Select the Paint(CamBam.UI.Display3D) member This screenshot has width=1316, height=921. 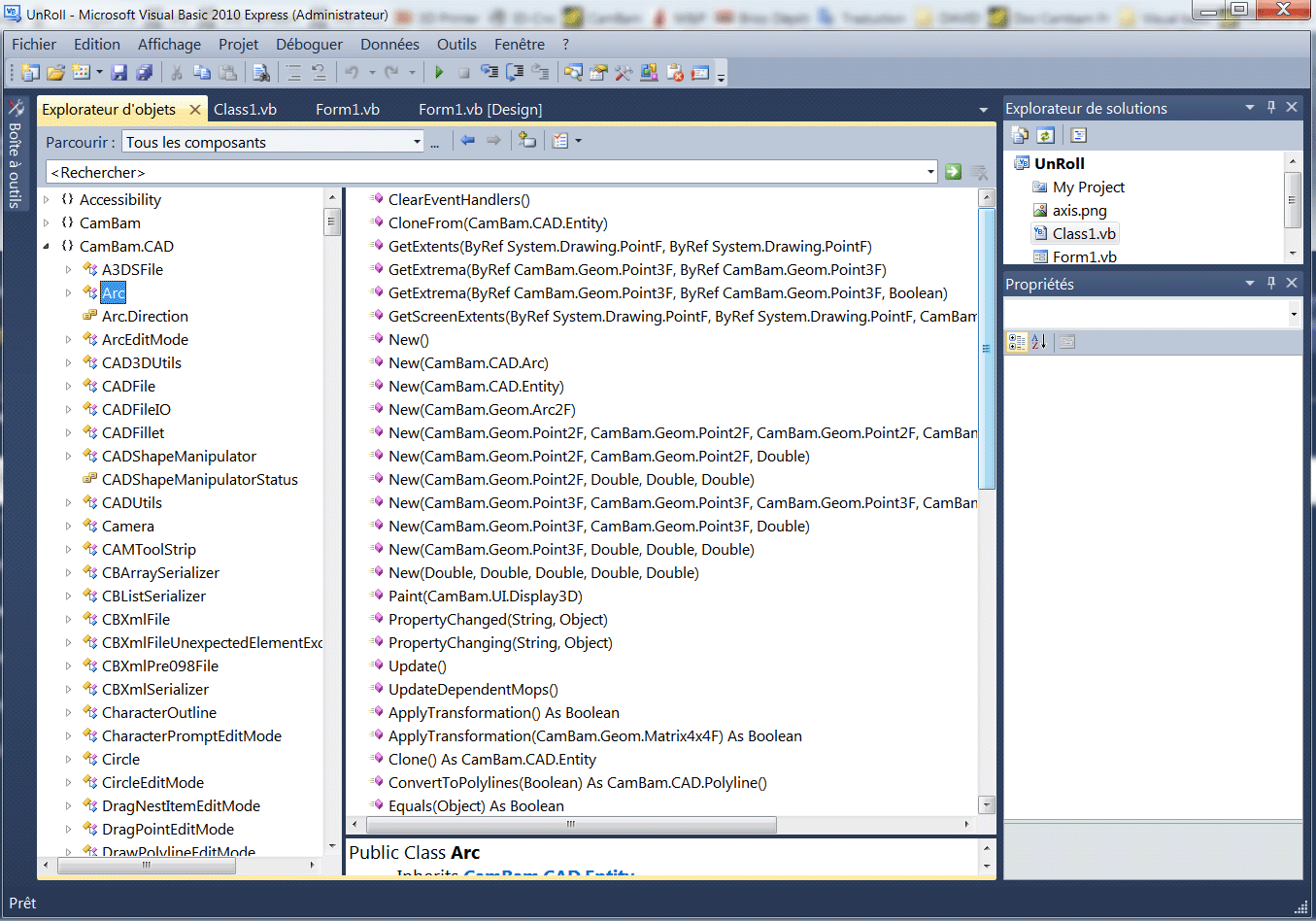point(485,596)
